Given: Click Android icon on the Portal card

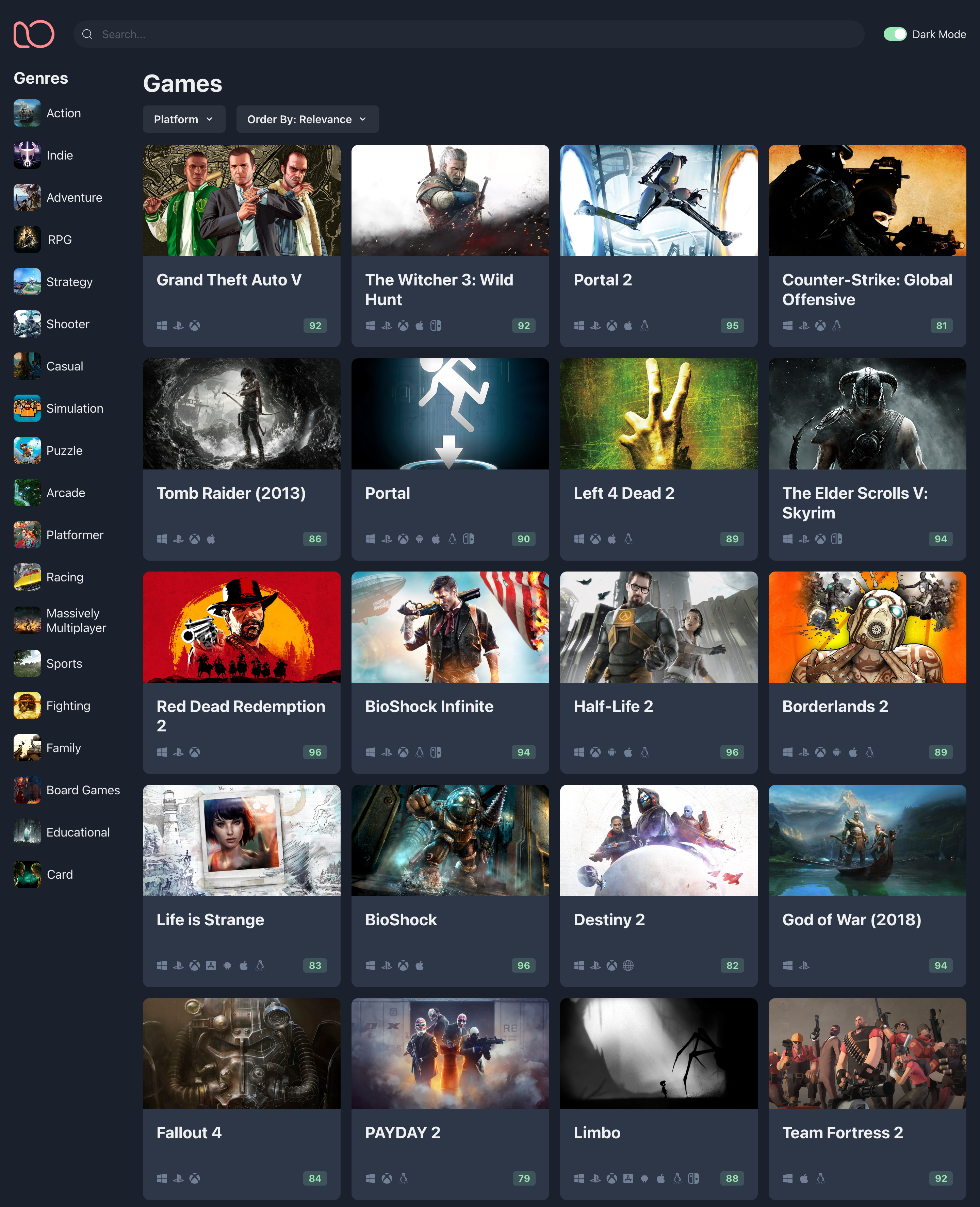Looking at the screenshot, I should [x=420, y=539].
